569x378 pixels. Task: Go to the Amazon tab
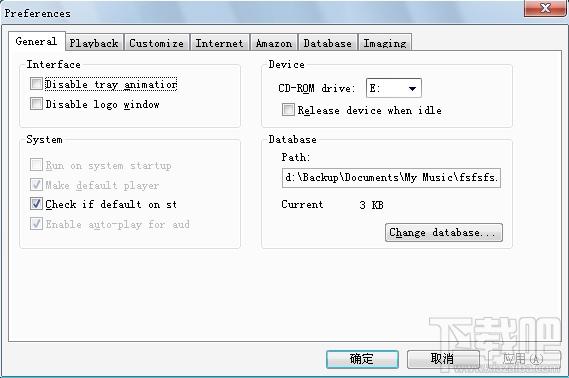pos(274,43)
